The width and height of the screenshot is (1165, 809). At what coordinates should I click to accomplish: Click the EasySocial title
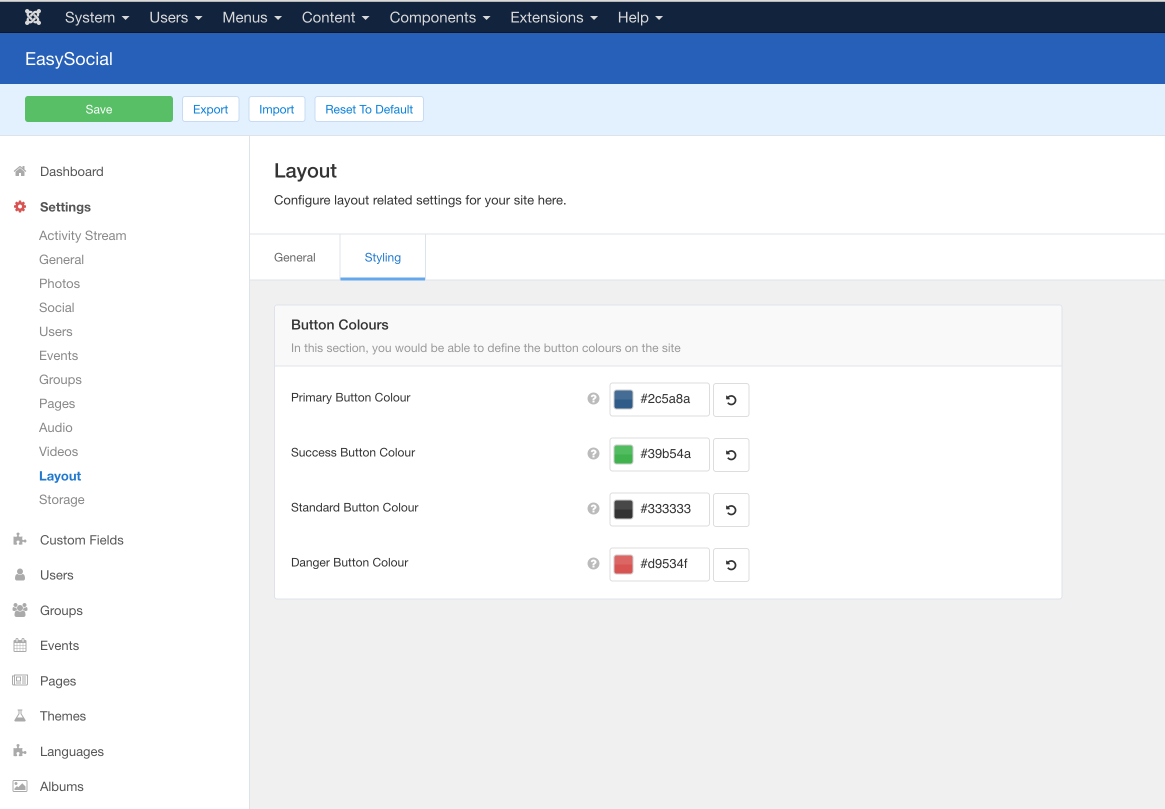(69, 59)
